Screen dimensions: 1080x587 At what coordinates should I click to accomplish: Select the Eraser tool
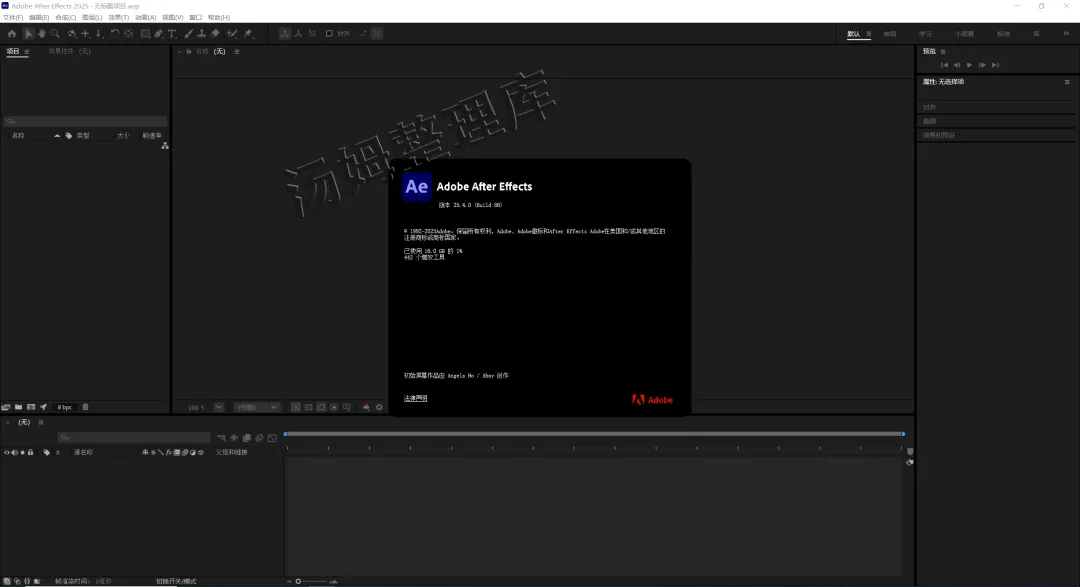pos(215,33)
